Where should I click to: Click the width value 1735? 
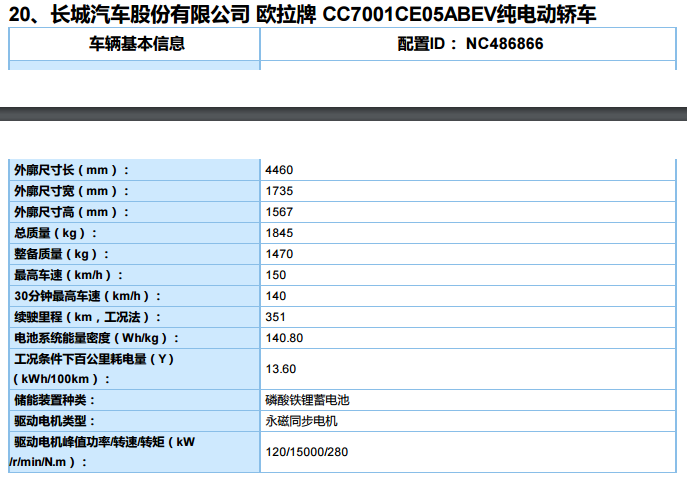pyautogui.click(x=279, y=191)
